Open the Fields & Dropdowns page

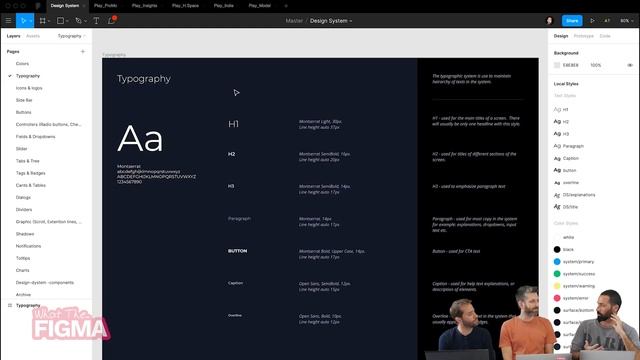[x=36, y=137]
